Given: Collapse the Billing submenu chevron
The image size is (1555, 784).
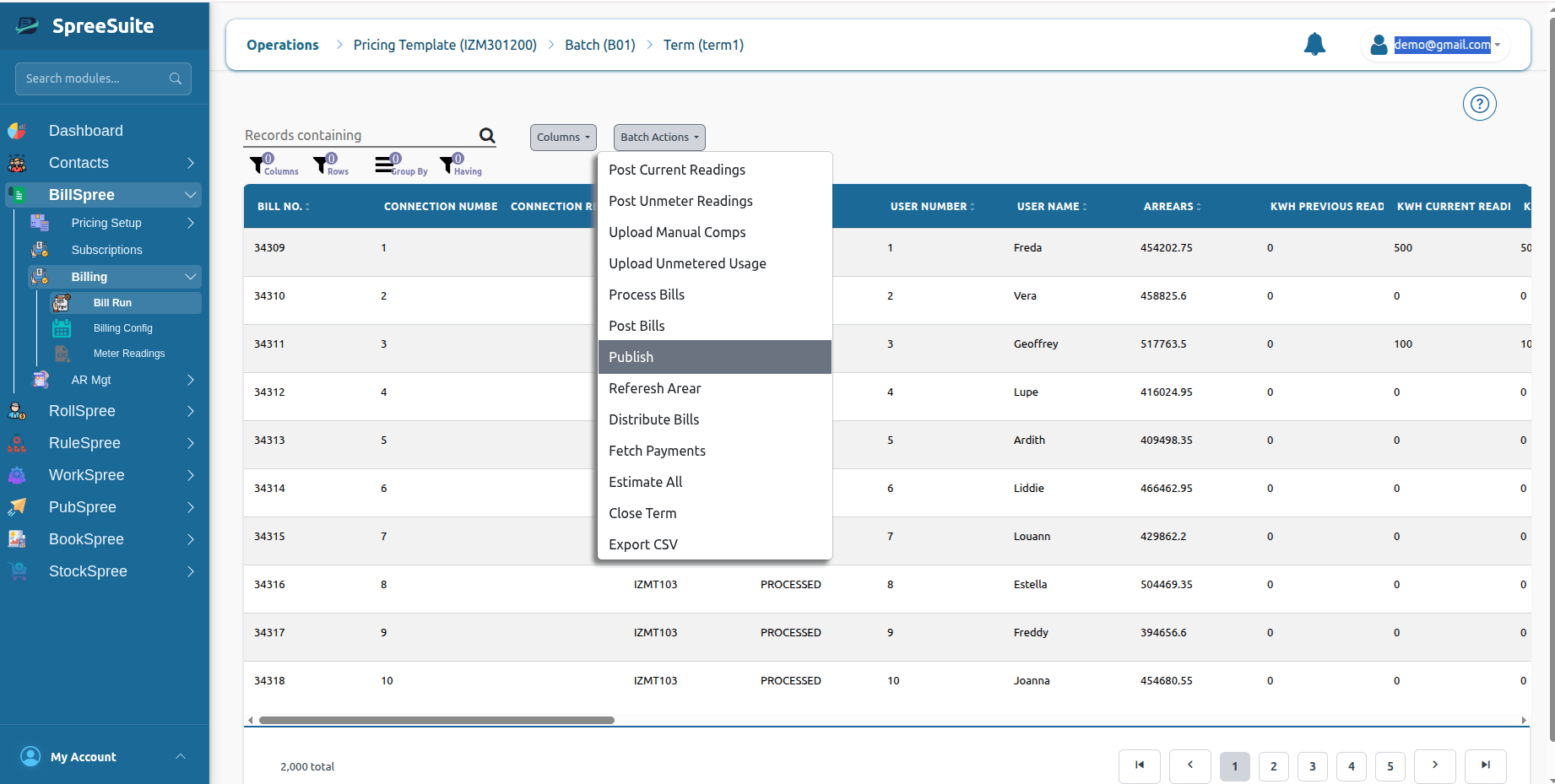Looking at the screenshot, I should (x=191, y=277).
